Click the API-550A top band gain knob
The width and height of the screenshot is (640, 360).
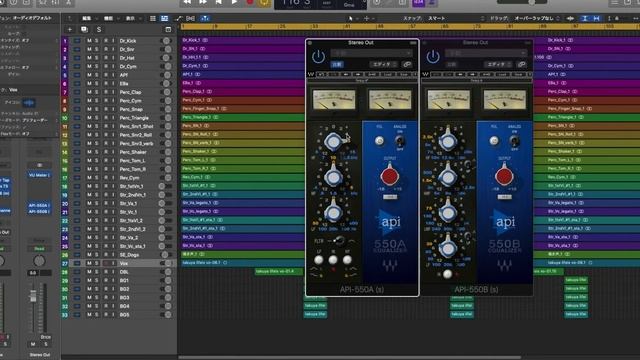pyautogui.click(x=333, y=142)
